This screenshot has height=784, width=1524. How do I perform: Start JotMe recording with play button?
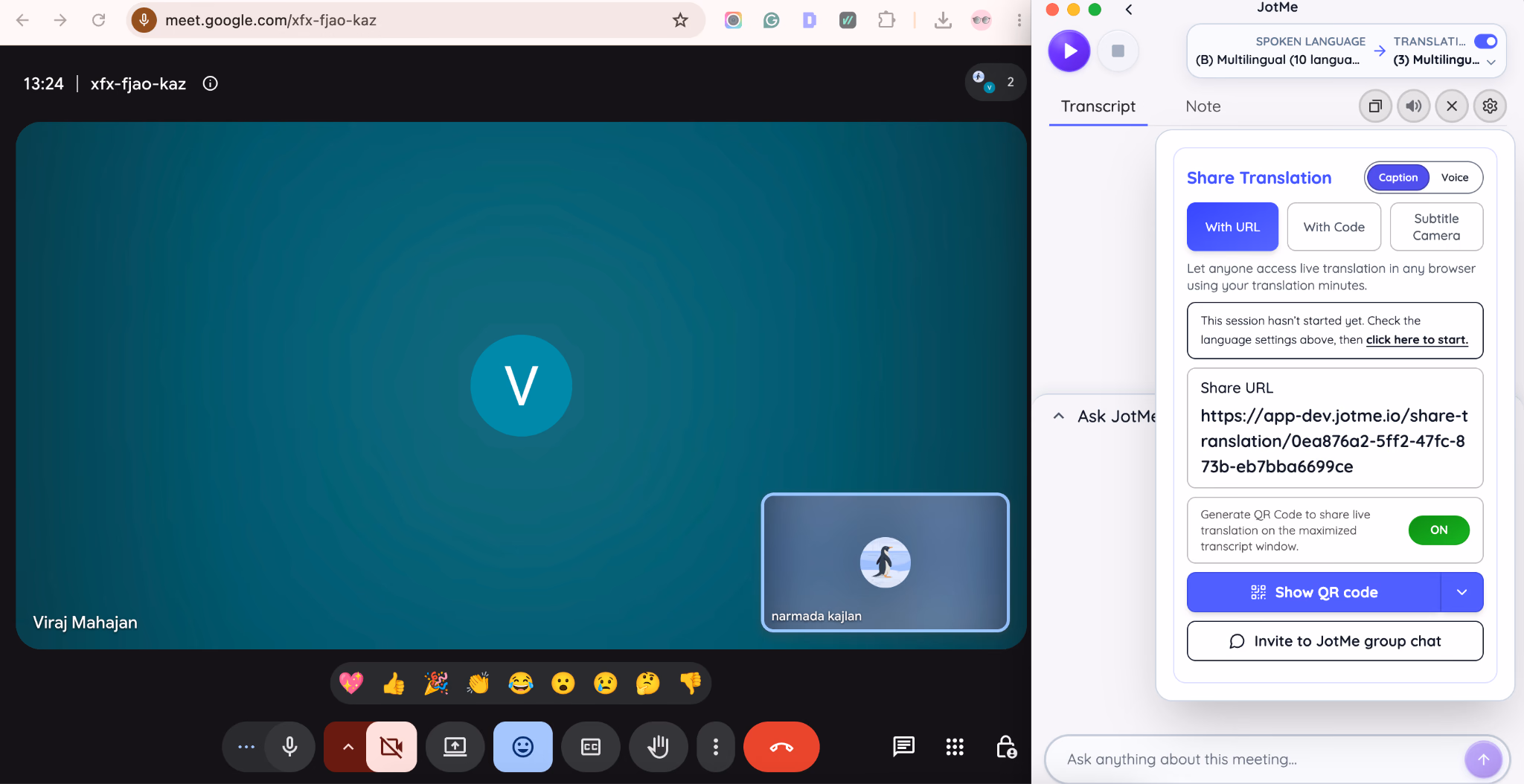[1069, 51]
